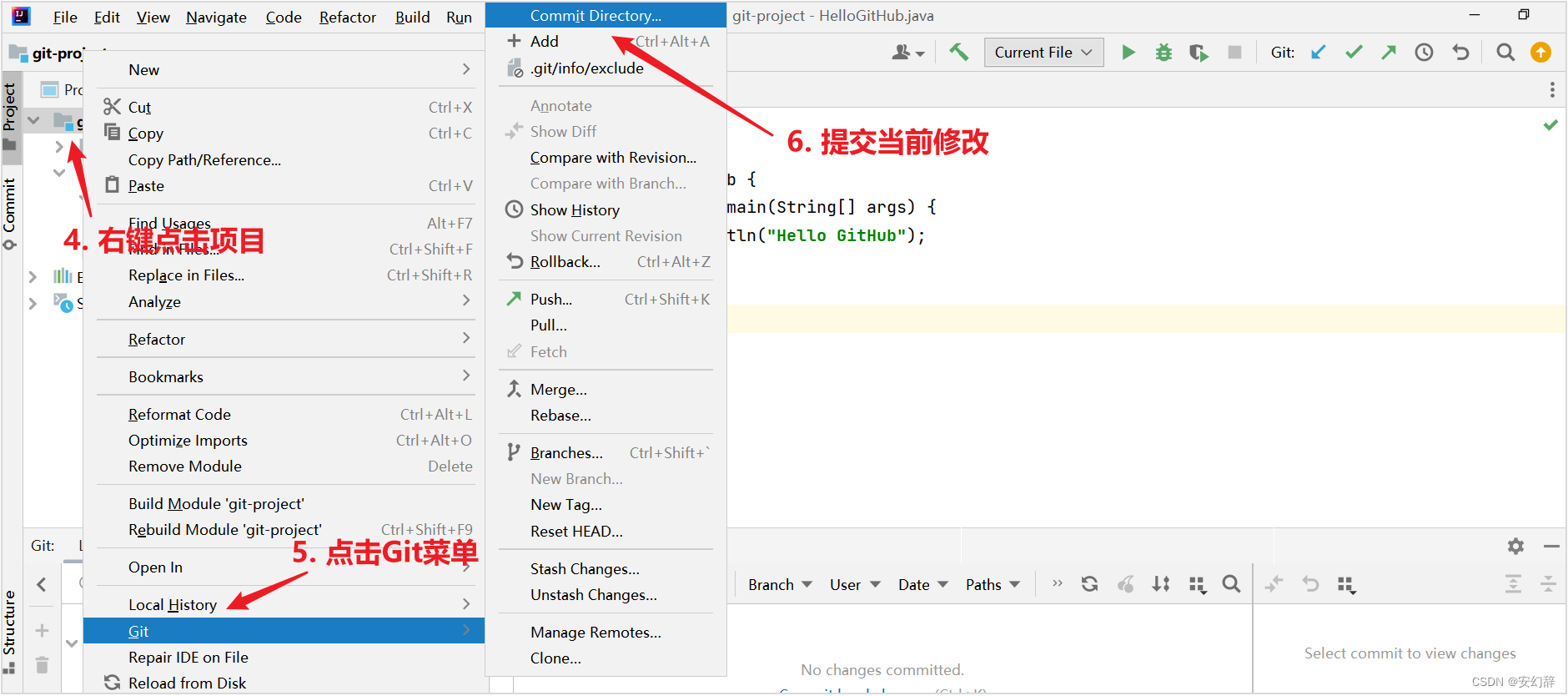This screenshot has height=696, width=1568.
Task: Open the Navigate menu
Action: coord(216,17)
